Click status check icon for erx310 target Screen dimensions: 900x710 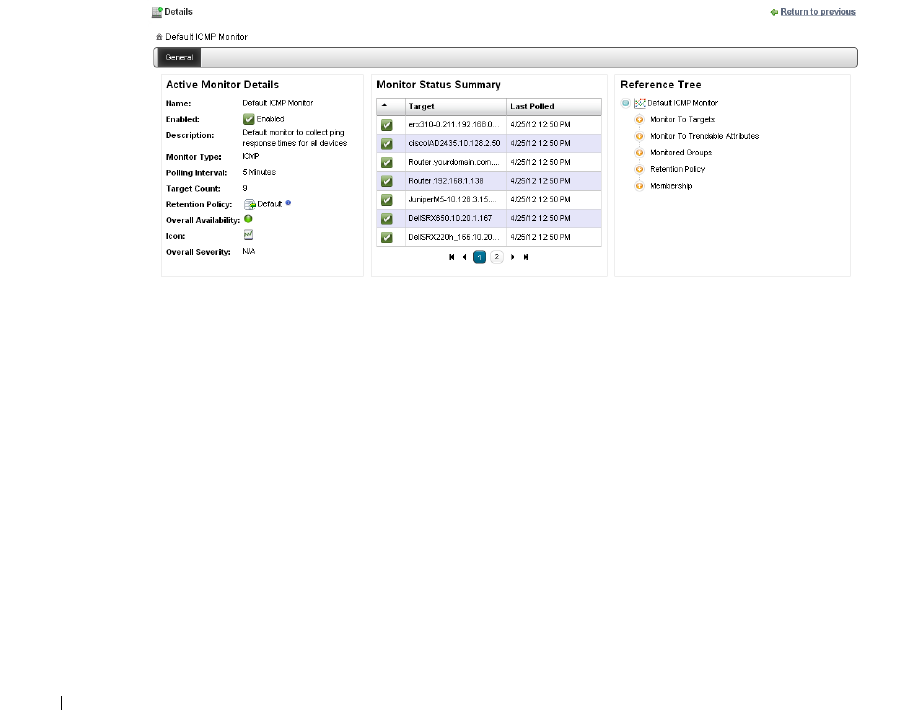pos(387,125)
